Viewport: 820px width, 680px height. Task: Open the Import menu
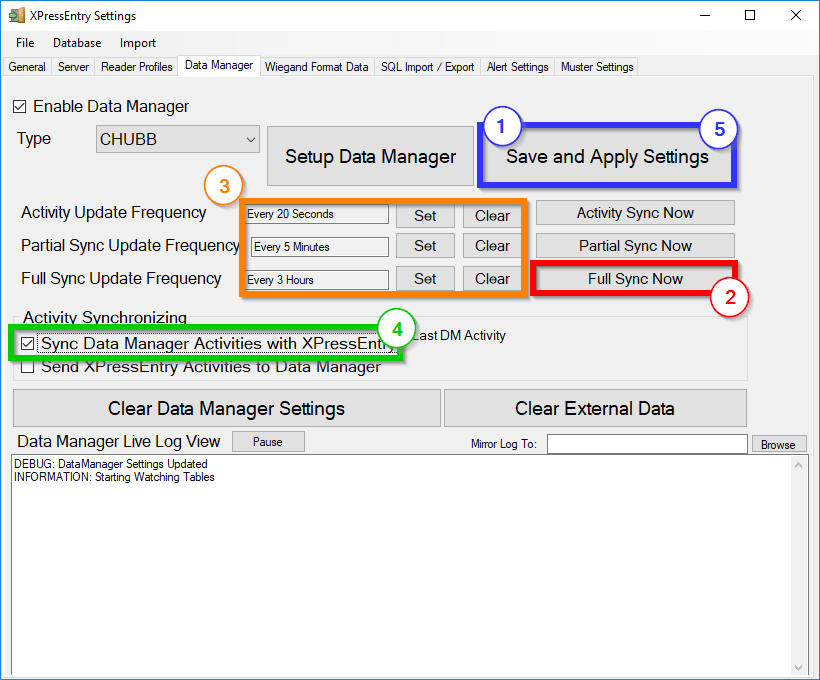pos(138,43)
